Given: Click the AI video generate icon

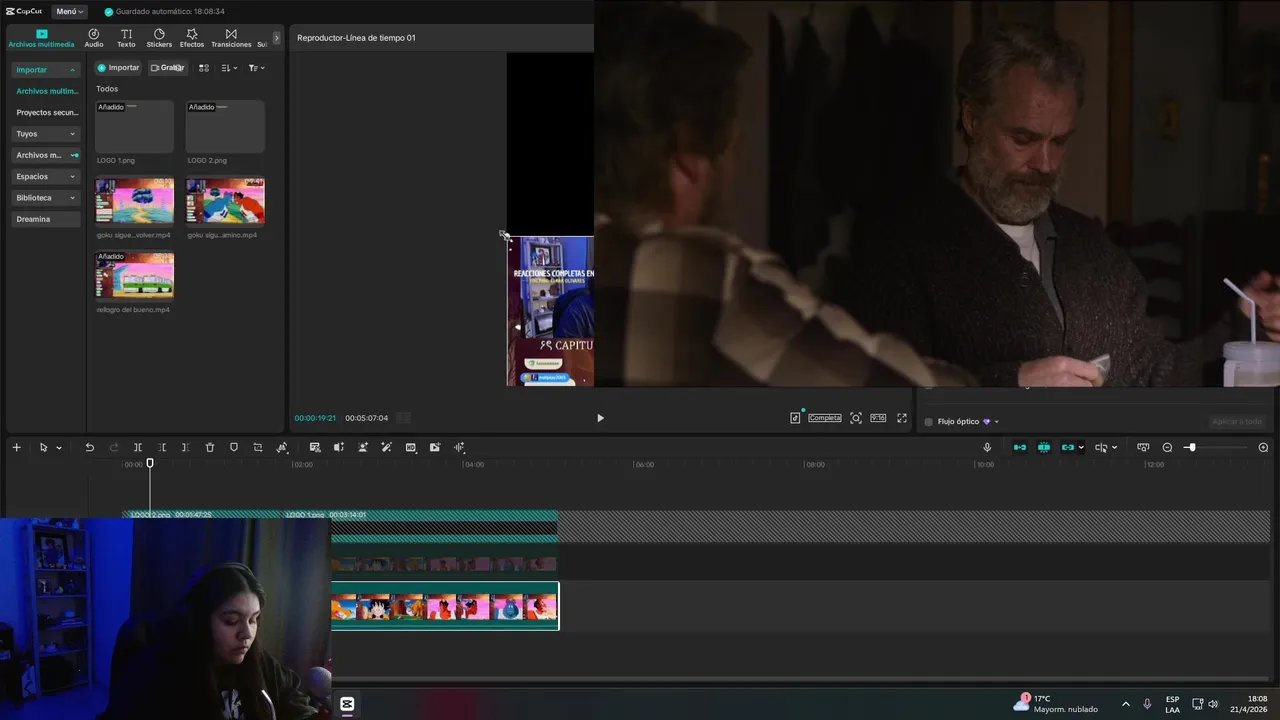Looking at the screenshot, I should pyautogui.click(x=435, y=447).
